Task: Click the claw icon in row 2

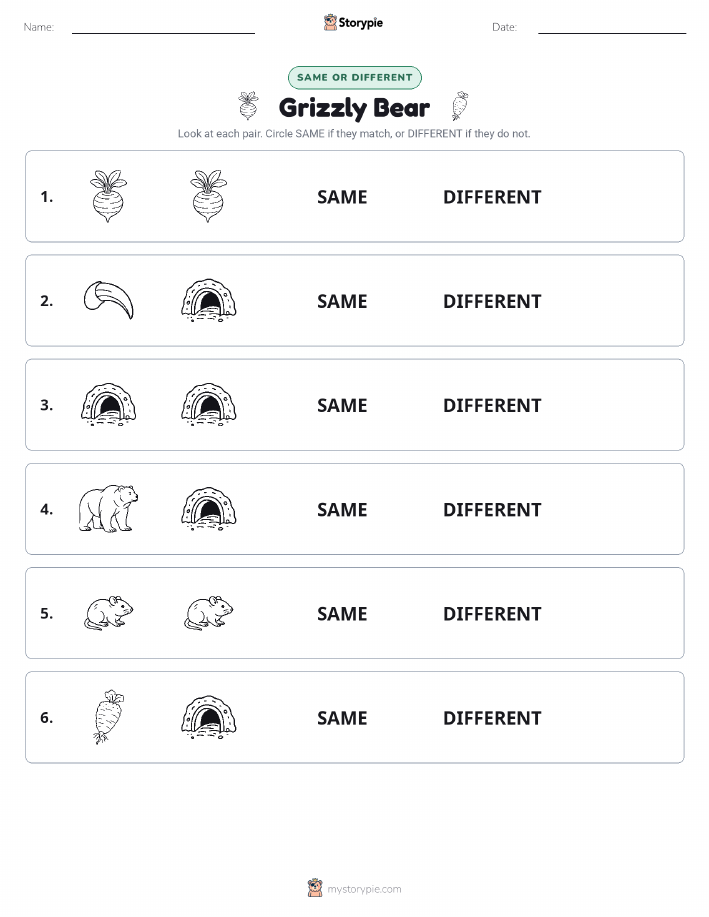Action: pos(109,301)
